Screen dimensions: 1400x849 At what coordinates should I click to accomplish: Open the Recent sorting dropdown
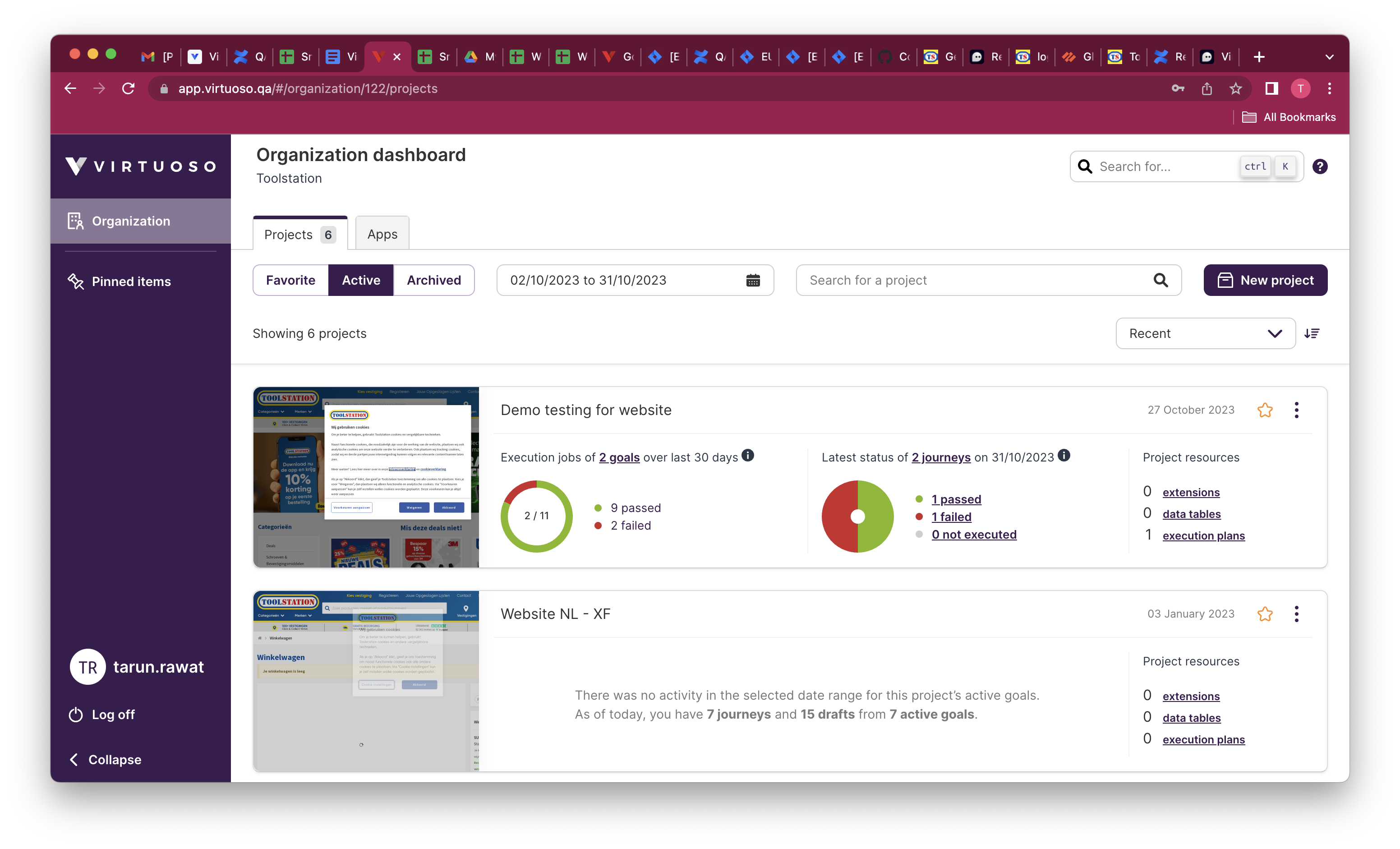coord(1205,333)
